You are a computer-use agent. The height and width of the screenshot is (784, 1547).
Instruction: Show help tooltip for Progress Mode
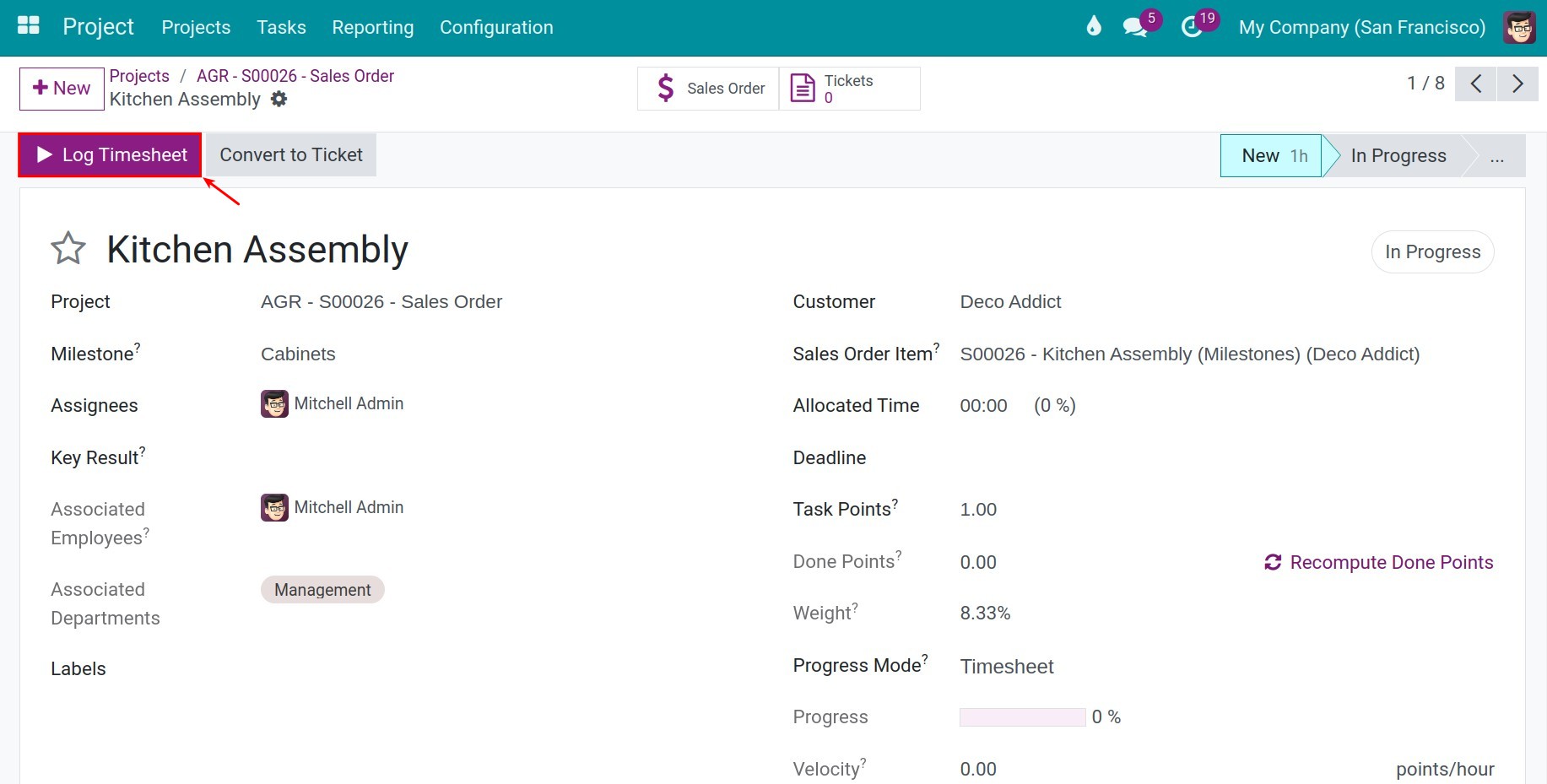click(924, 658)
